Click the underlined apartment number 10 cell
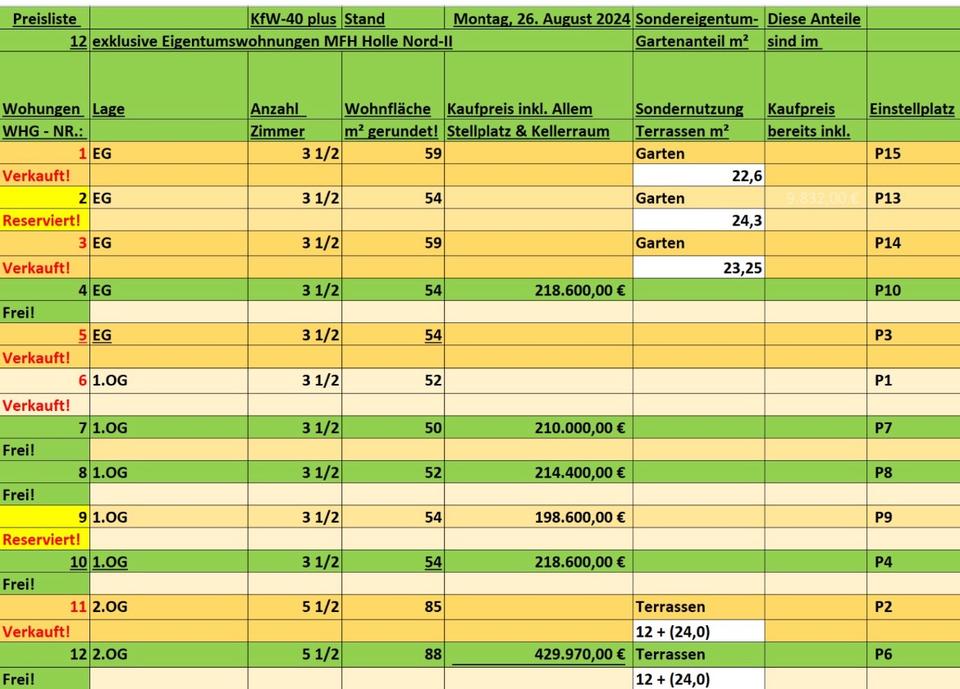 pyautogui.click(x=46, y=562)
